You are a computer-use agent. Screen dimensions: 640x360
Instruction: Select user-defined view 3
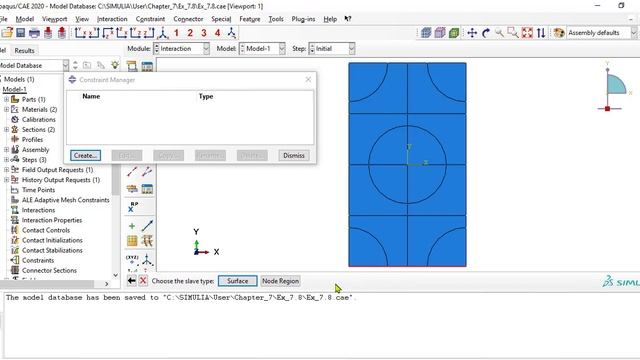204,33
